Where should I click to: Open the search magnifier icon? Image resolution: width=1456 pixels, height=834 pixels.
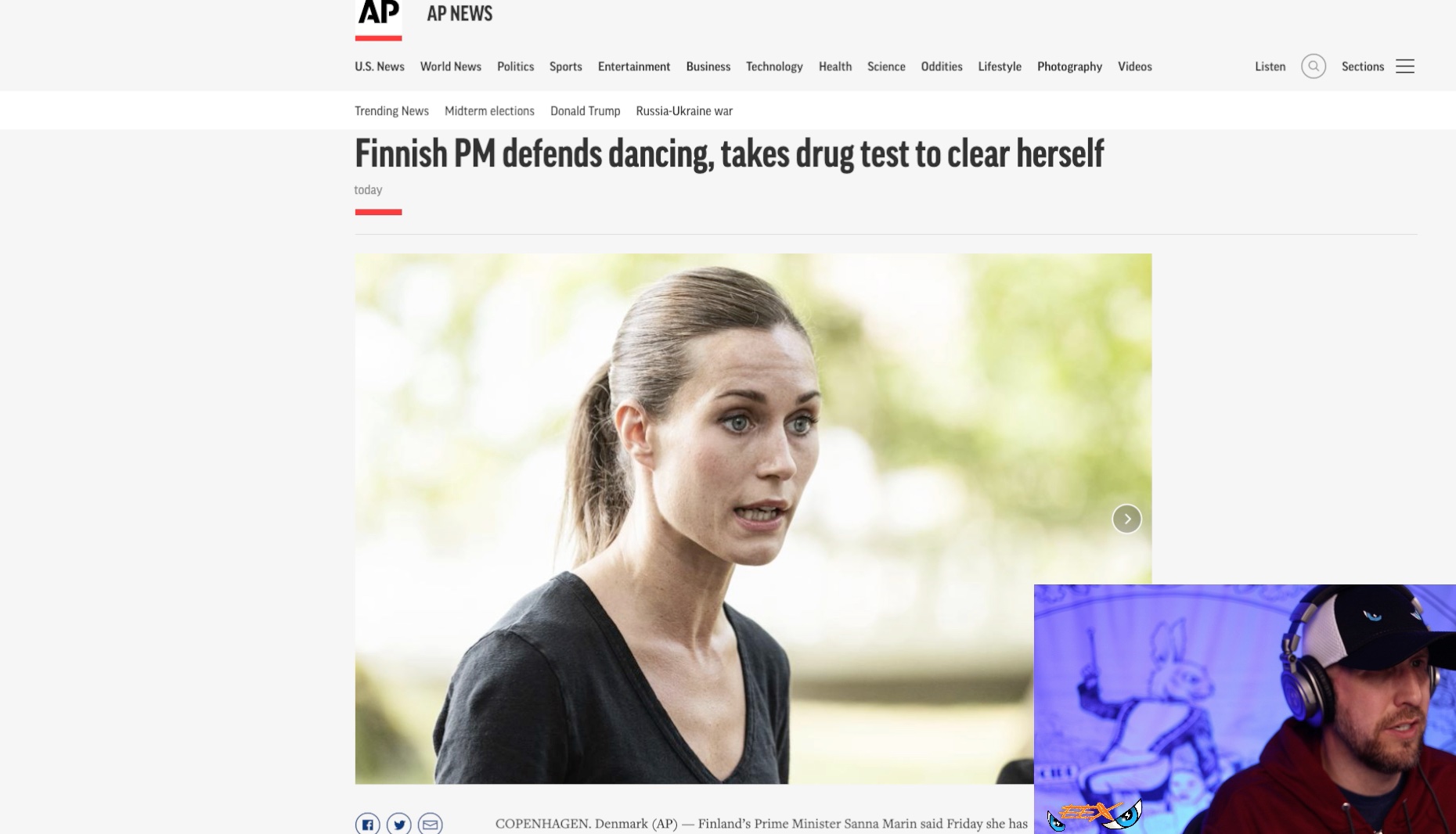[x=1314, y=67]
